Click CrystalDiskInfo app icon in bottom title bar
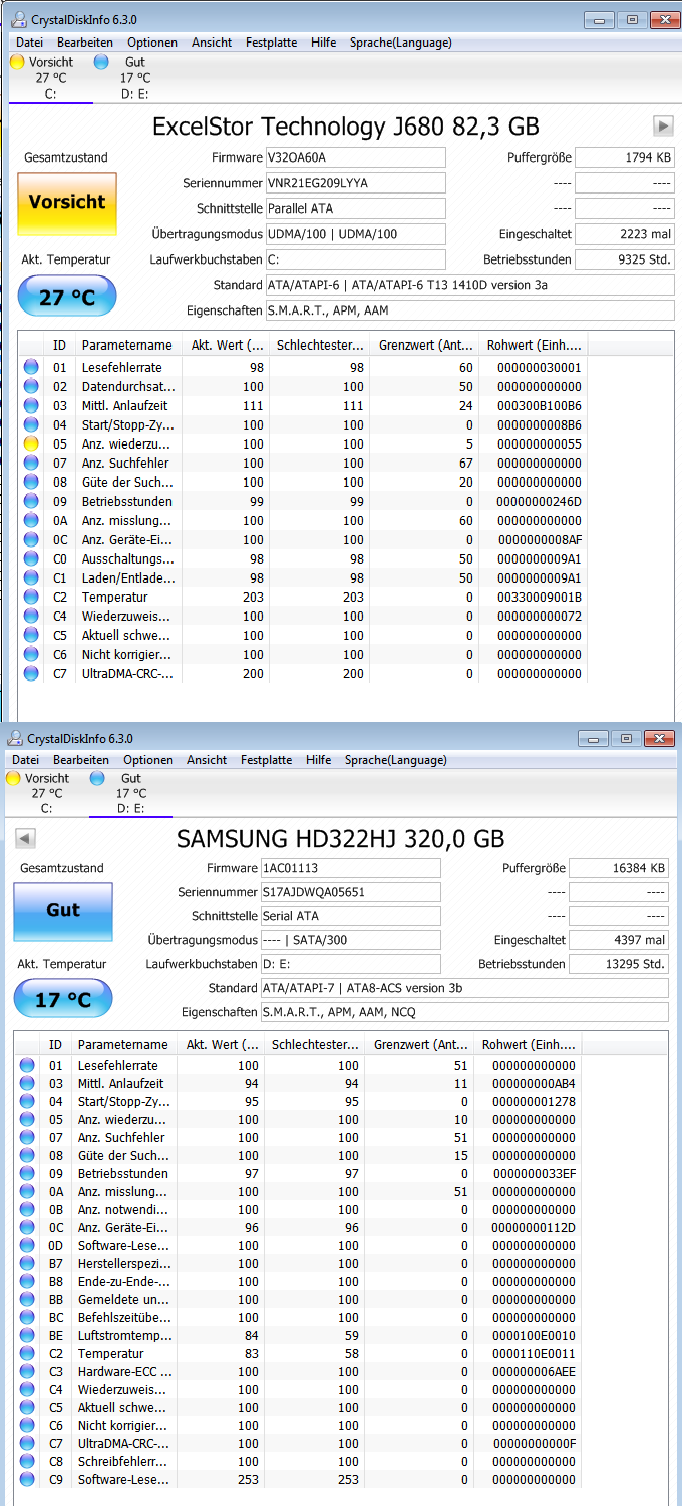The width and height of the screenshot is (682, 1512). [15, 738]
